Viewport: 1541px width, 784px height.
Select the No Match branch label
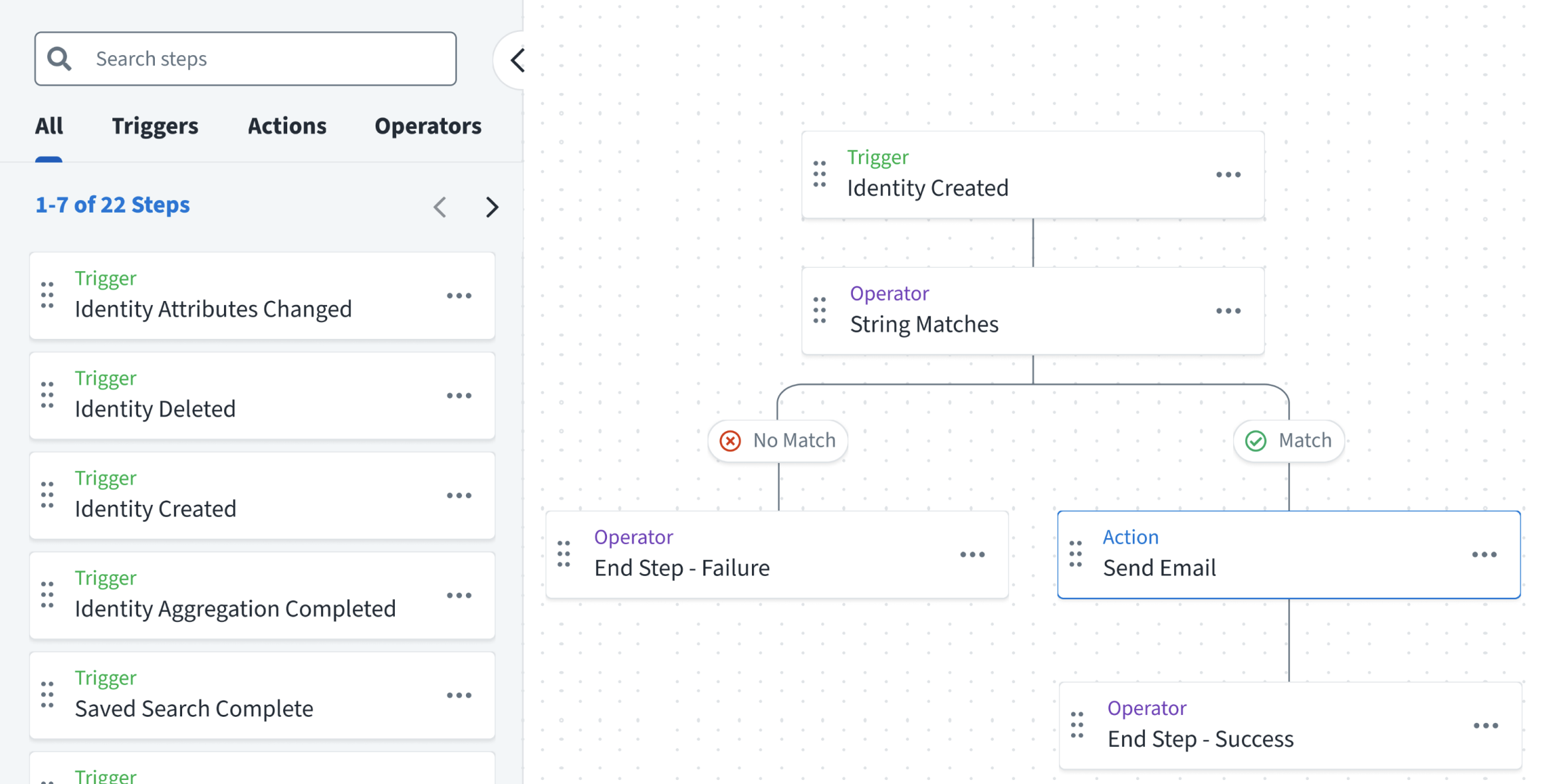(778, 441)
